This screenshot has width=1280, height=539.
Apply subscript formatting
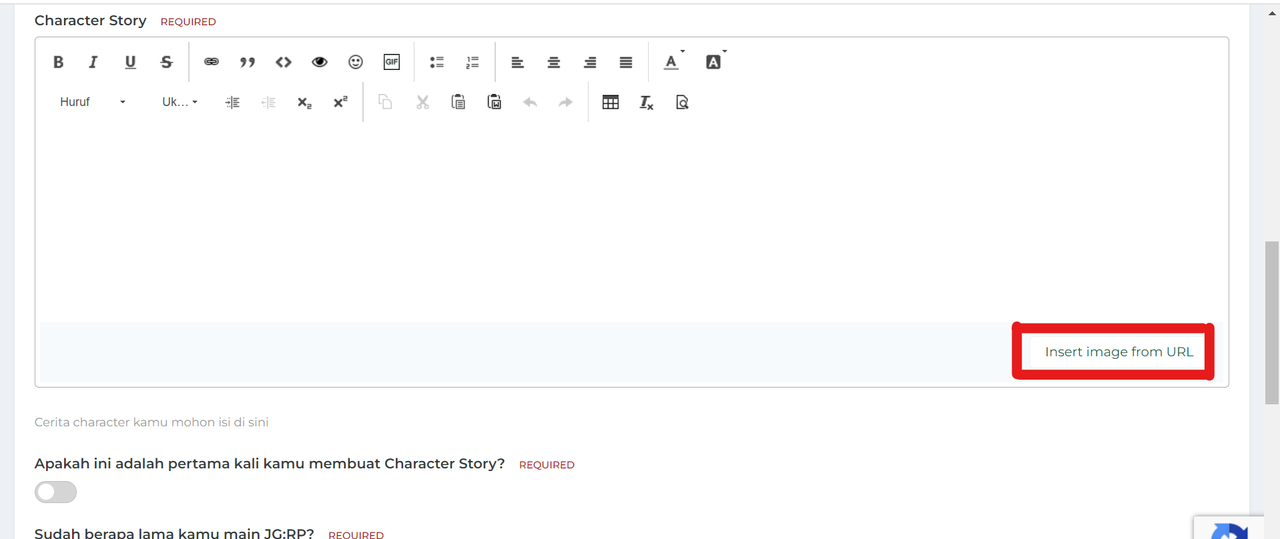(x=304, y=102)
